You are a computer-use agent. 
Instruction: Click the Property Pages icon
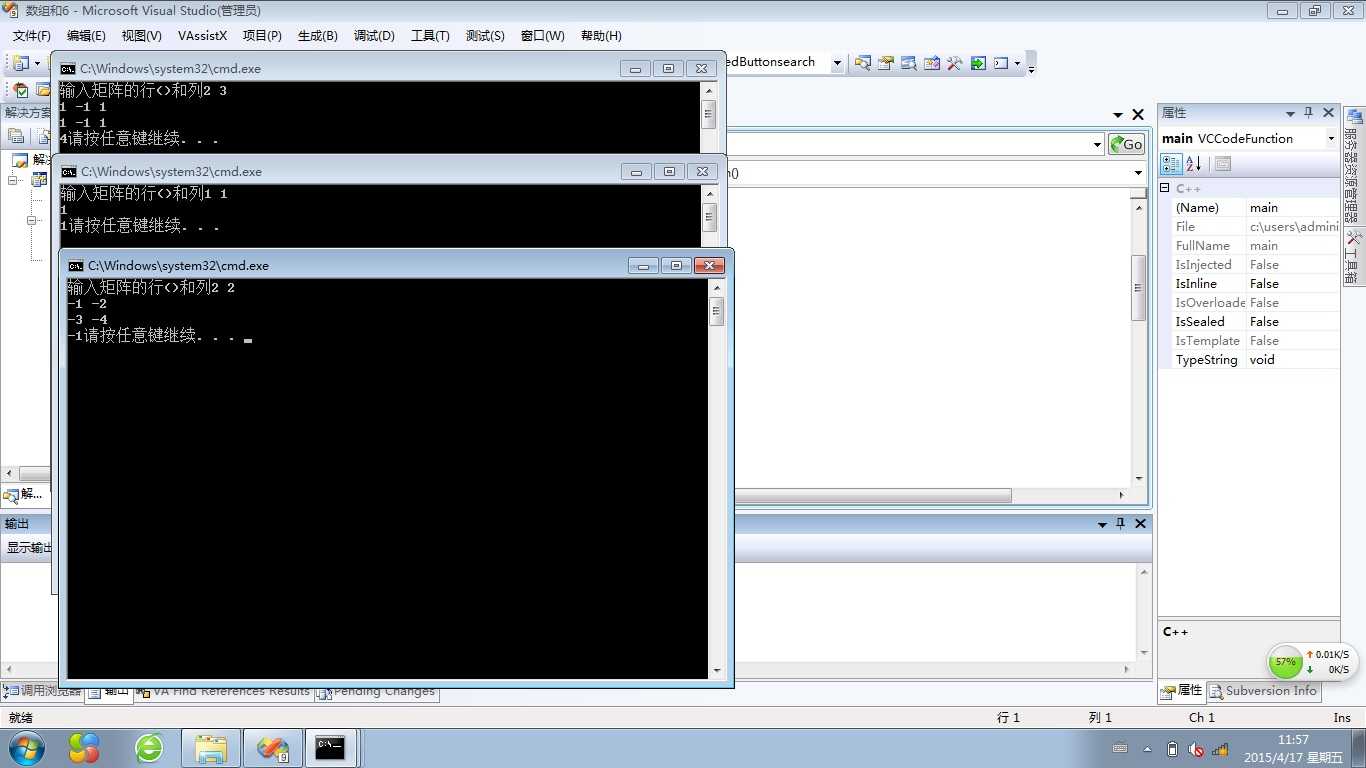click(x=1222, y=164)
